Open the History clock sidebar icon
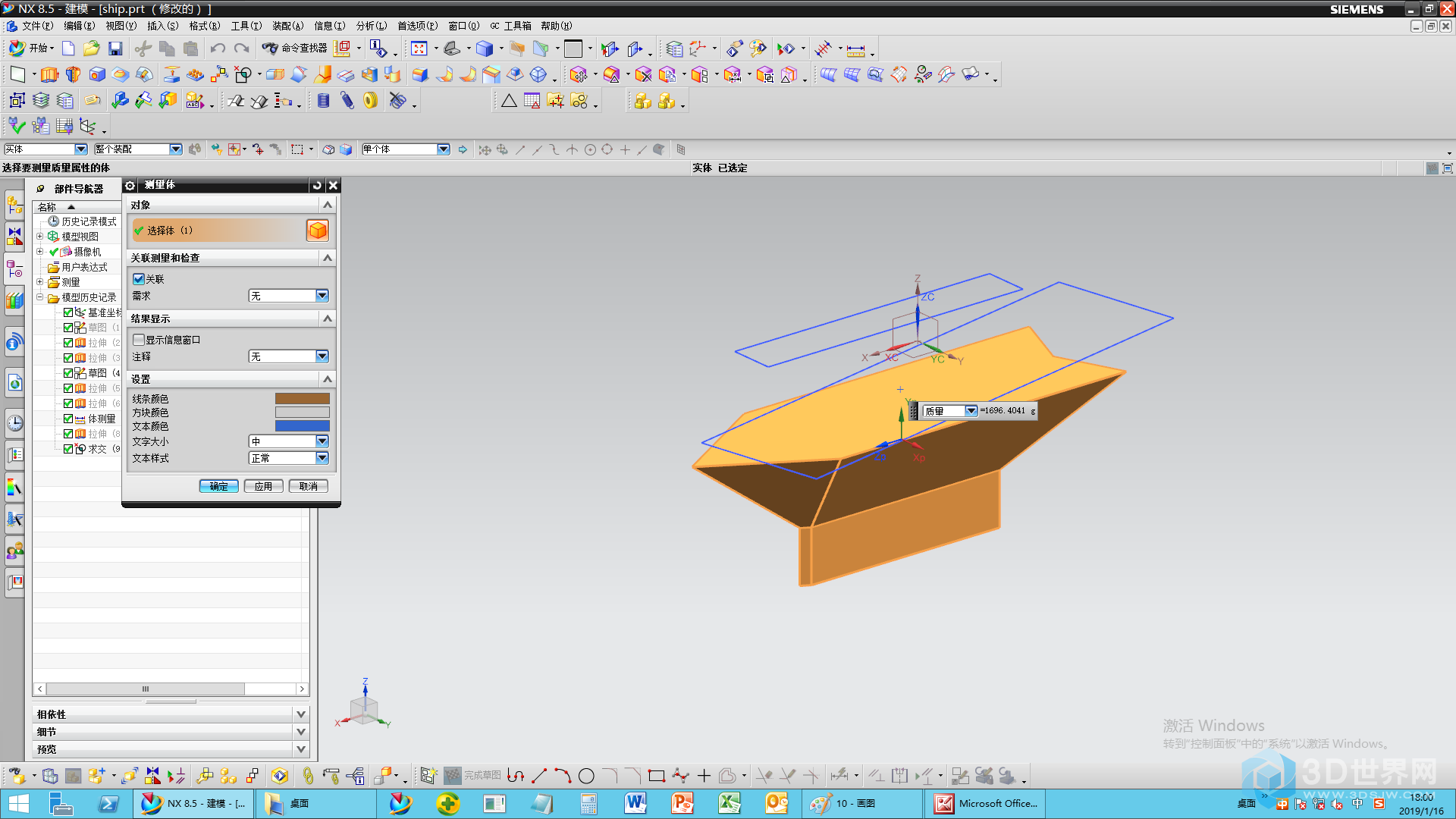Image resolution: width=1456 pixels, height=819 pixels. (x=14, y=422)
